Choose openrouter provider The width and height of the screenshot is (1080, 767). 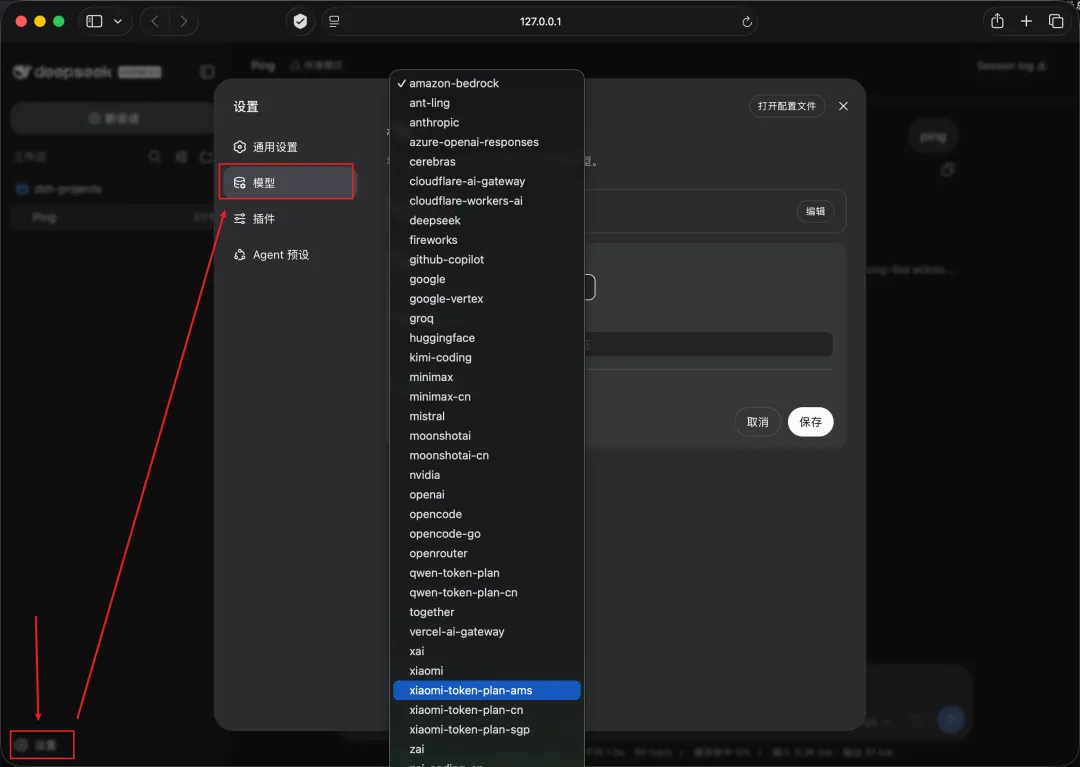coord(486,554)
